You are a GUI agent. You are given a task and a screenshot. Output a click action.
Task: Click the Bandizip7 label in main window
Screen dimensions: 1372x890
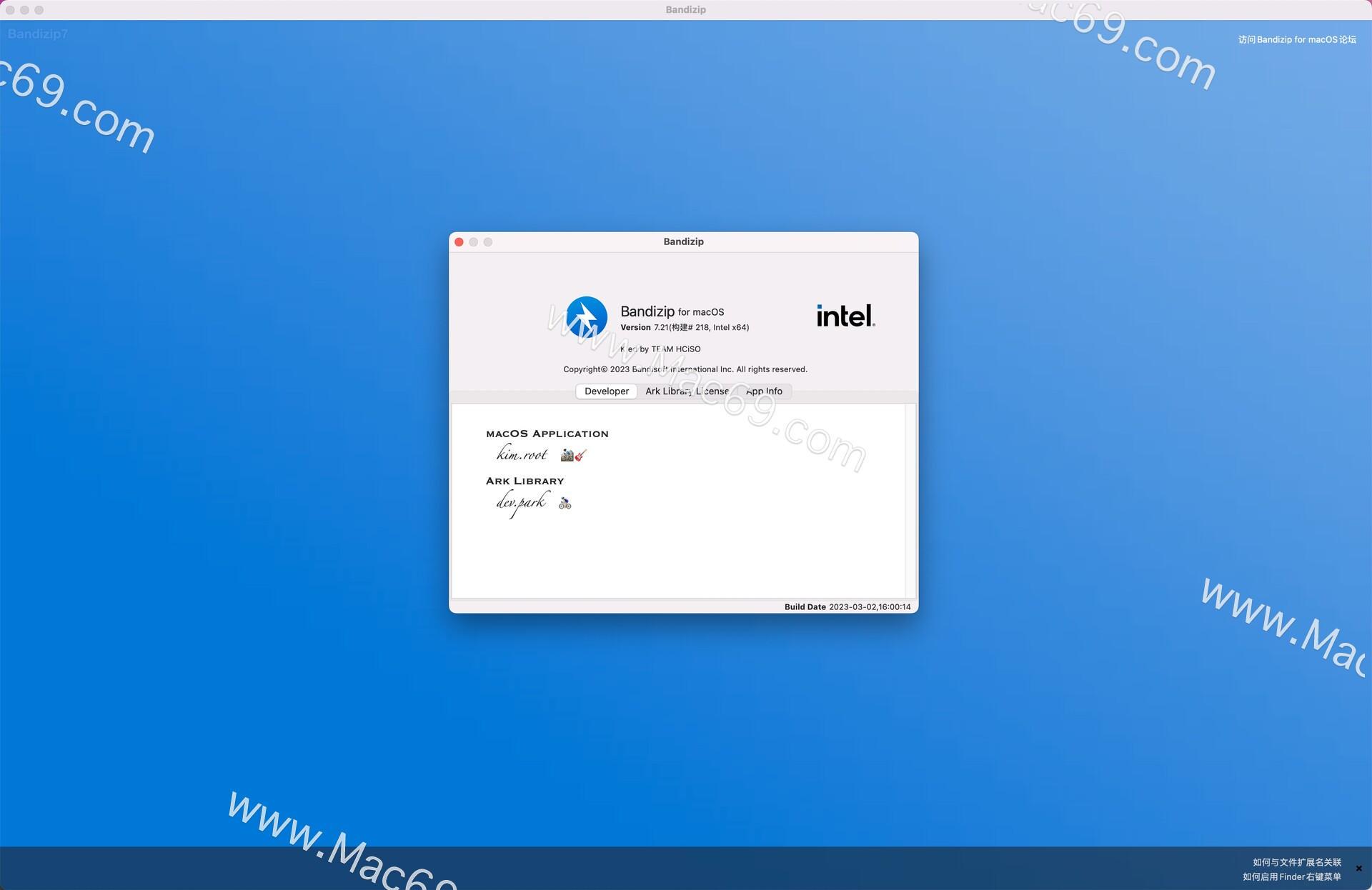(x=38, y=34)
